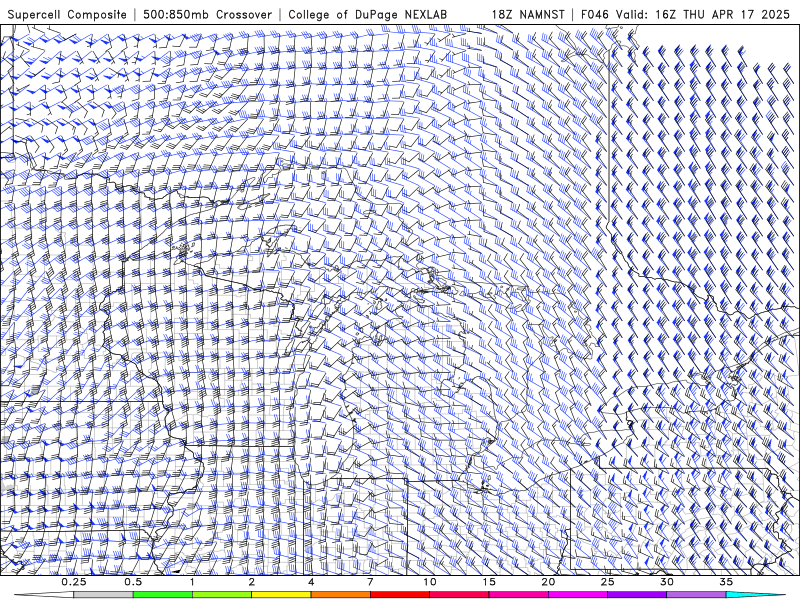Select the magenta segment between 20 and 25
The height and width of the screenshot is (600, 800).
pos(578,595)
